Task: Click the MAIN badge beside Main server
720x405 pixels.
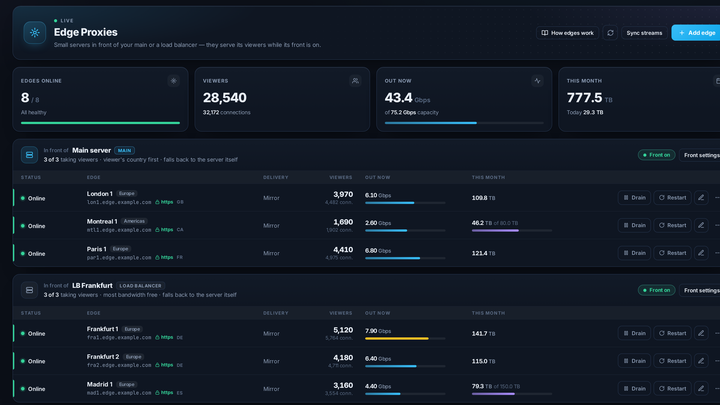Action: (x=124, y=151)
